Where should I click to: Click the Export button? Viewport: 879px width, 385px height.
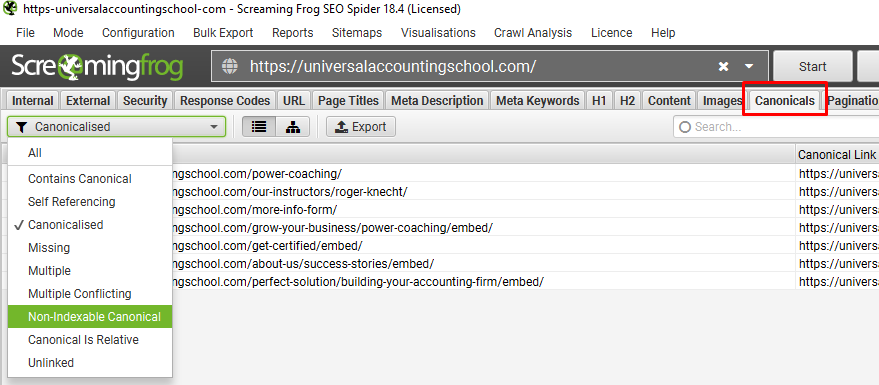point(361,127)
